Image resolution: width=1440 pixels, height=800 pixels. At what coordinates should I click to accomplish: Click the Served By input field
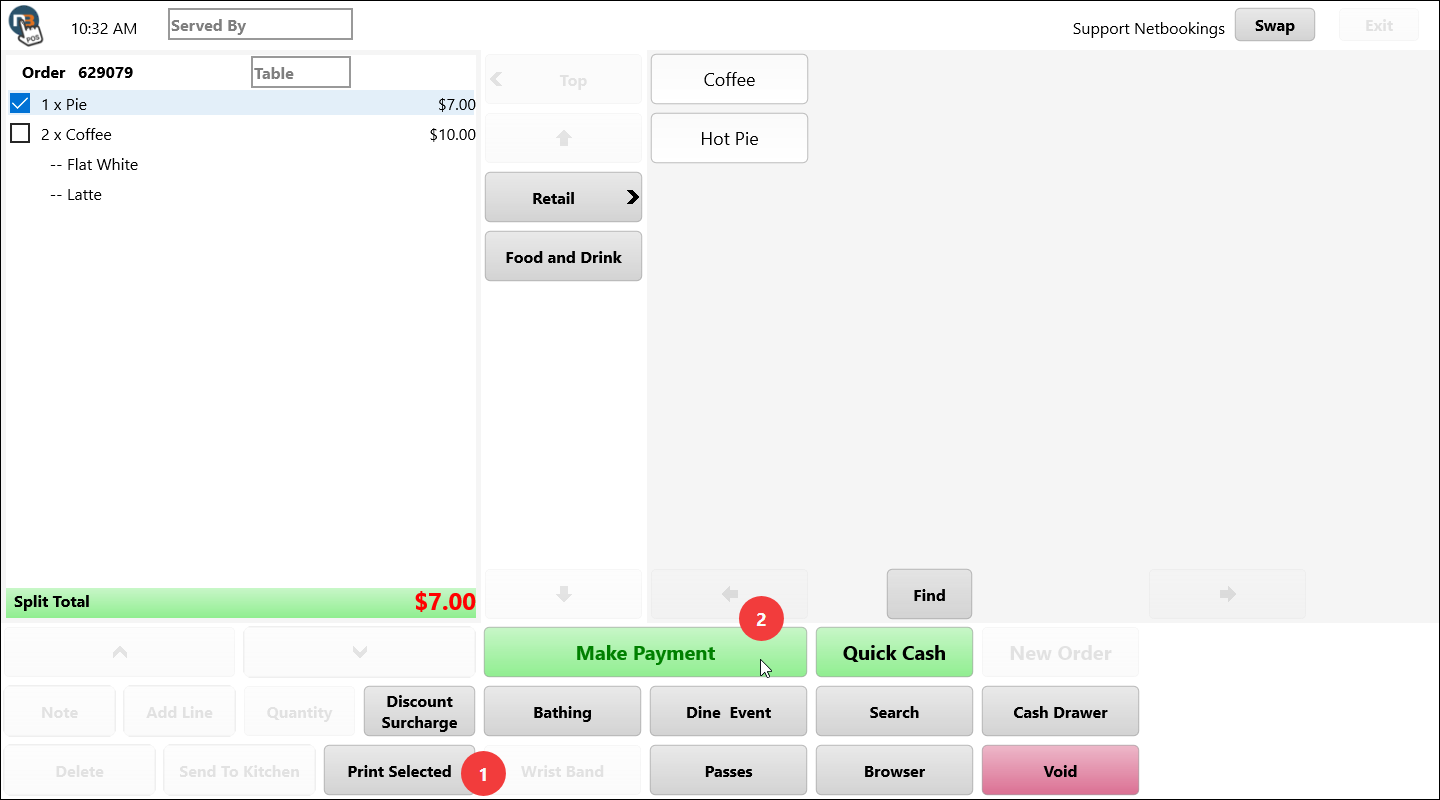pos(260,25)
